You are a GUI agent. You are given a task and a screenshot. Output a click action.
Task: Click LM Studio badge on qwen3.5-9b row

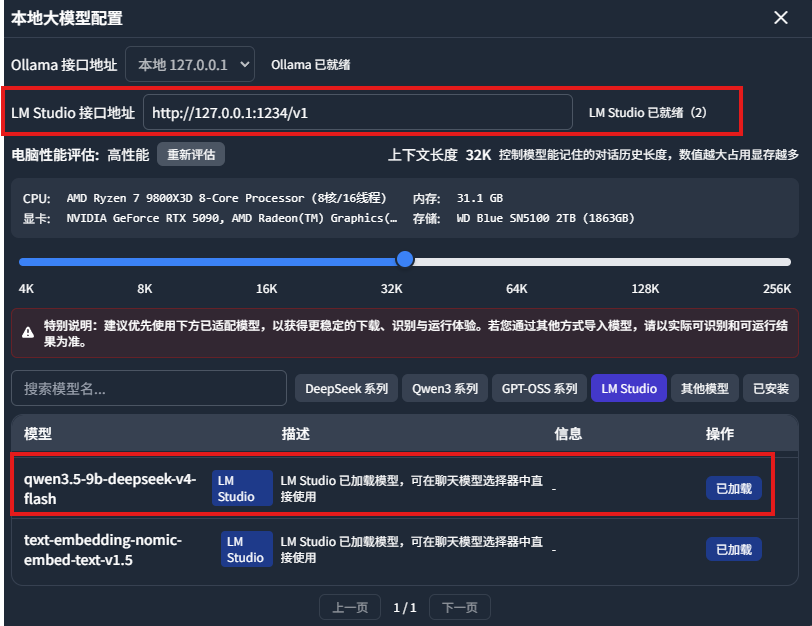click(x=242, y=488)
